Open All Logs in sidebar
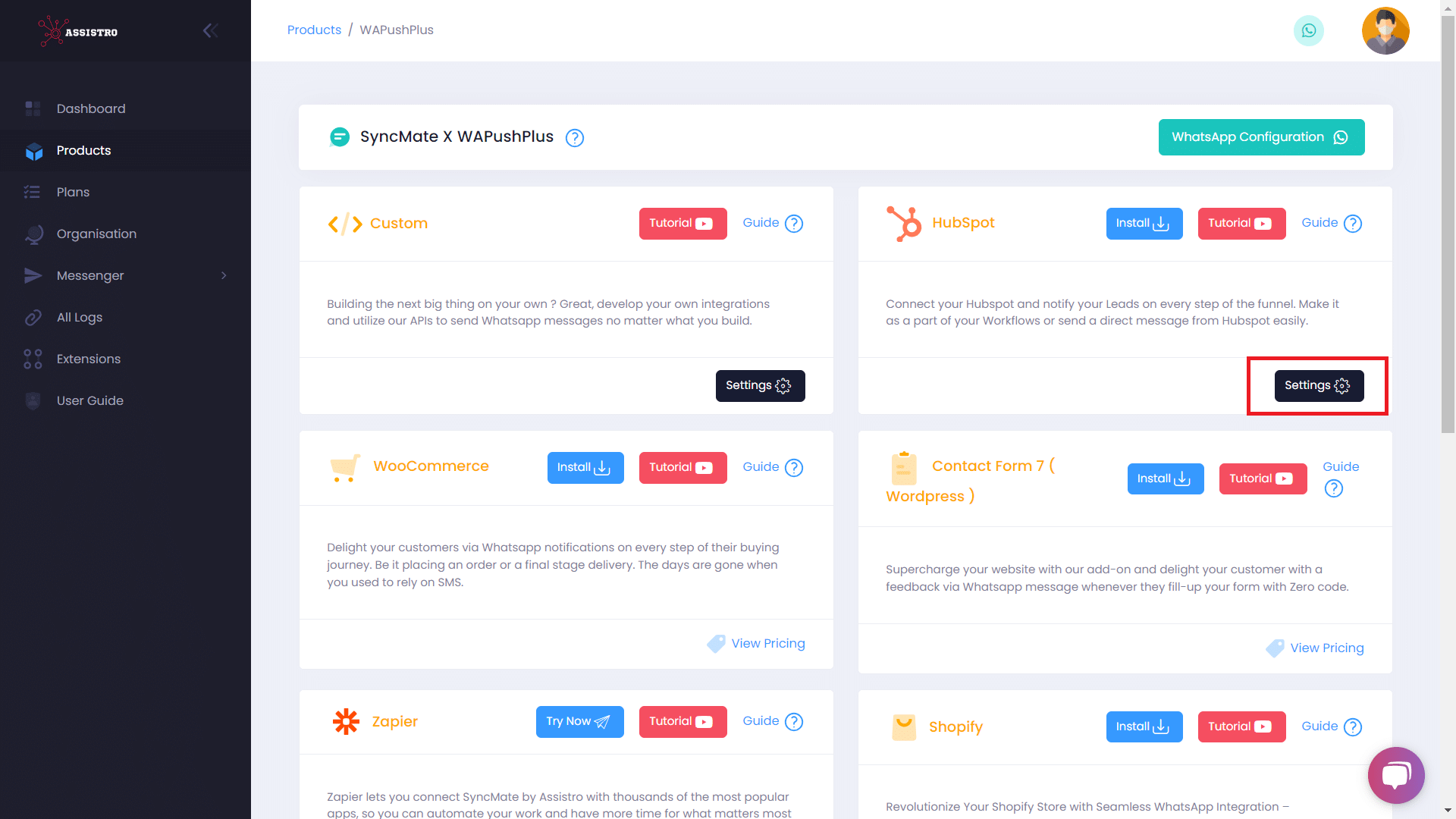The height and width of the screenshot is (819, 1456). [x=80, y=318]
